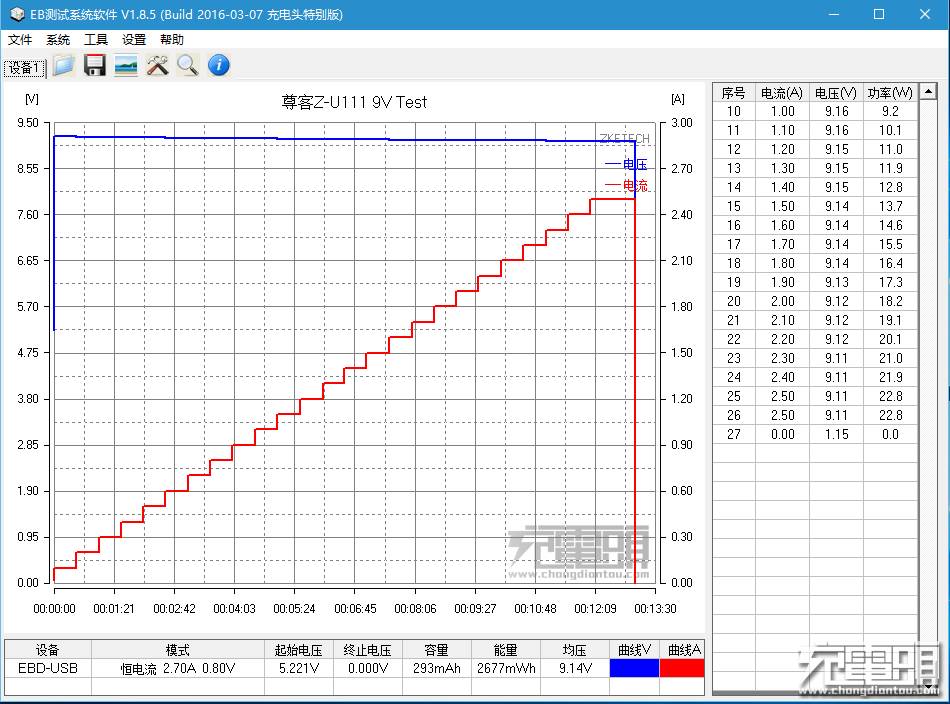
Task: Click current value 2.00 in row 20
Action: click(782, 301)
